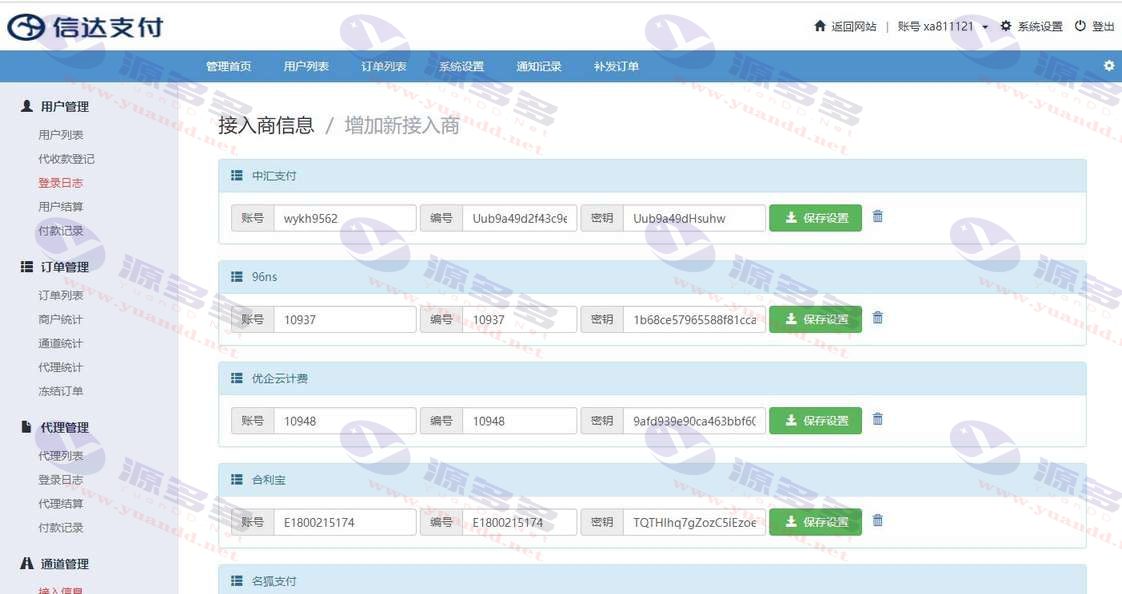The width and height of the screenshot is (1122, 594).
Task: Open 订单列表 in the sidebar
Action: [61, 295]
